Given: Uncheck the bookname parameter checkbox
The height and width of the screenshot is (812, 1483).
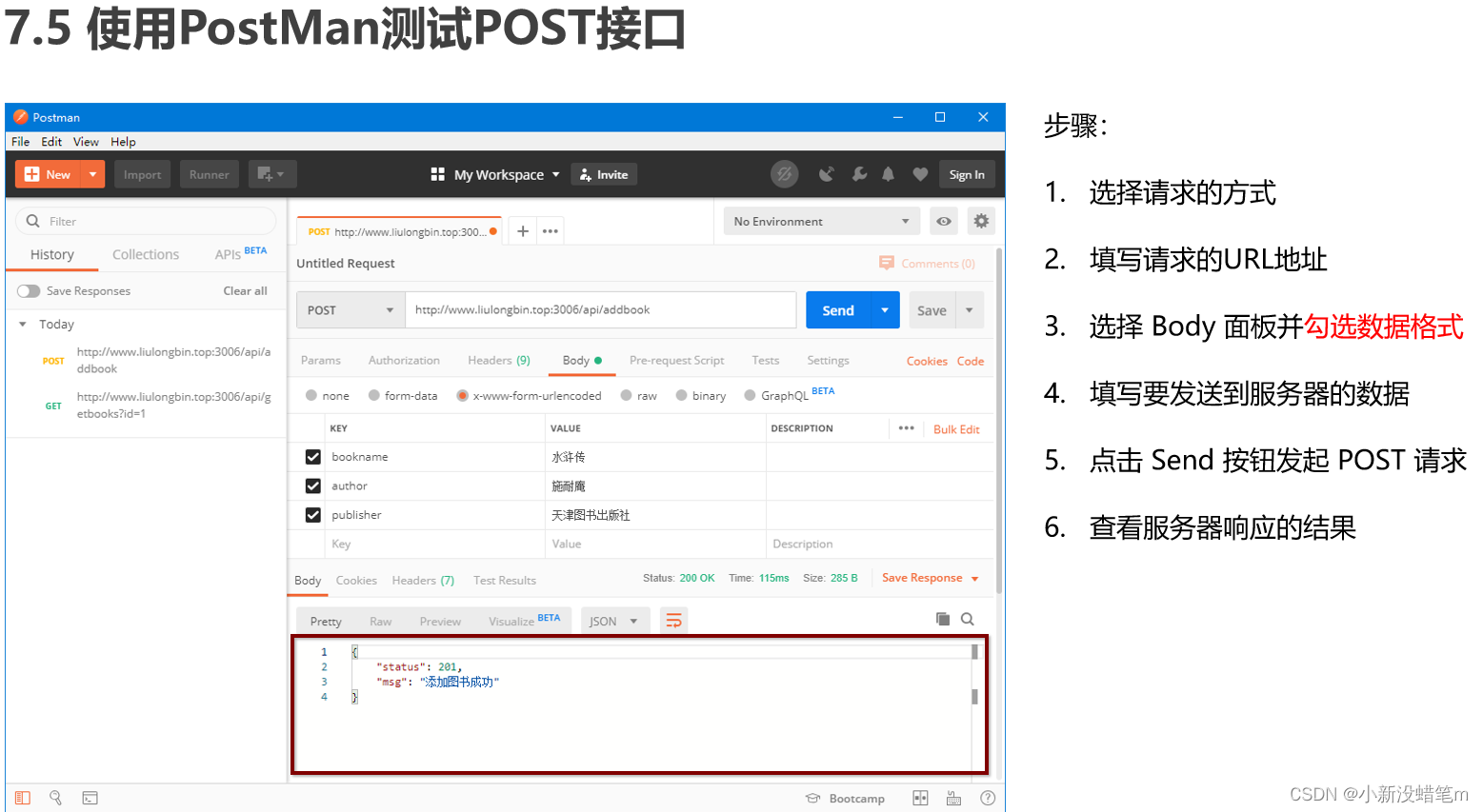Looking at the screenshot, I should click(x=312, y=457).
